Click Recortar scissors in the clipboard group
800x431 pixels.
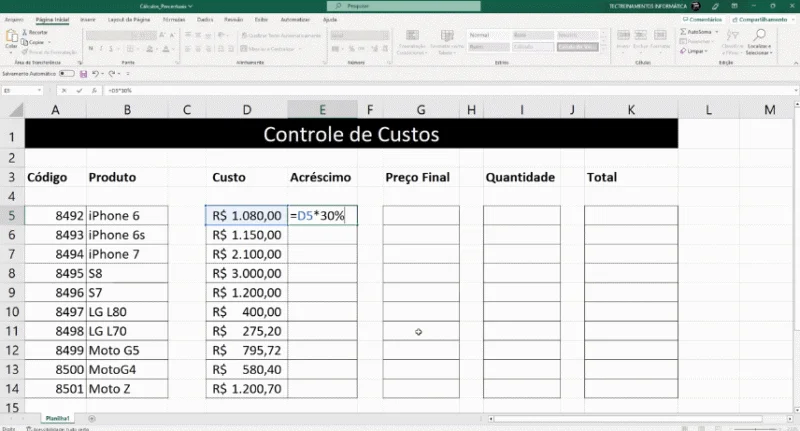25,32
